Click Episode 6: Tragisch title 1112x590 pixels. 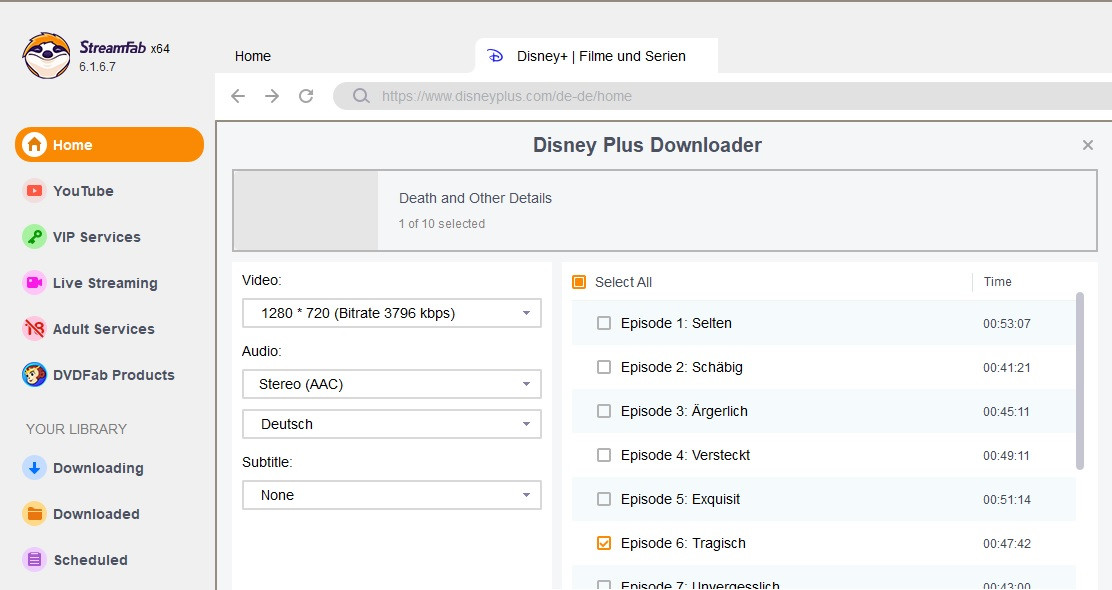tap(683, 543)
